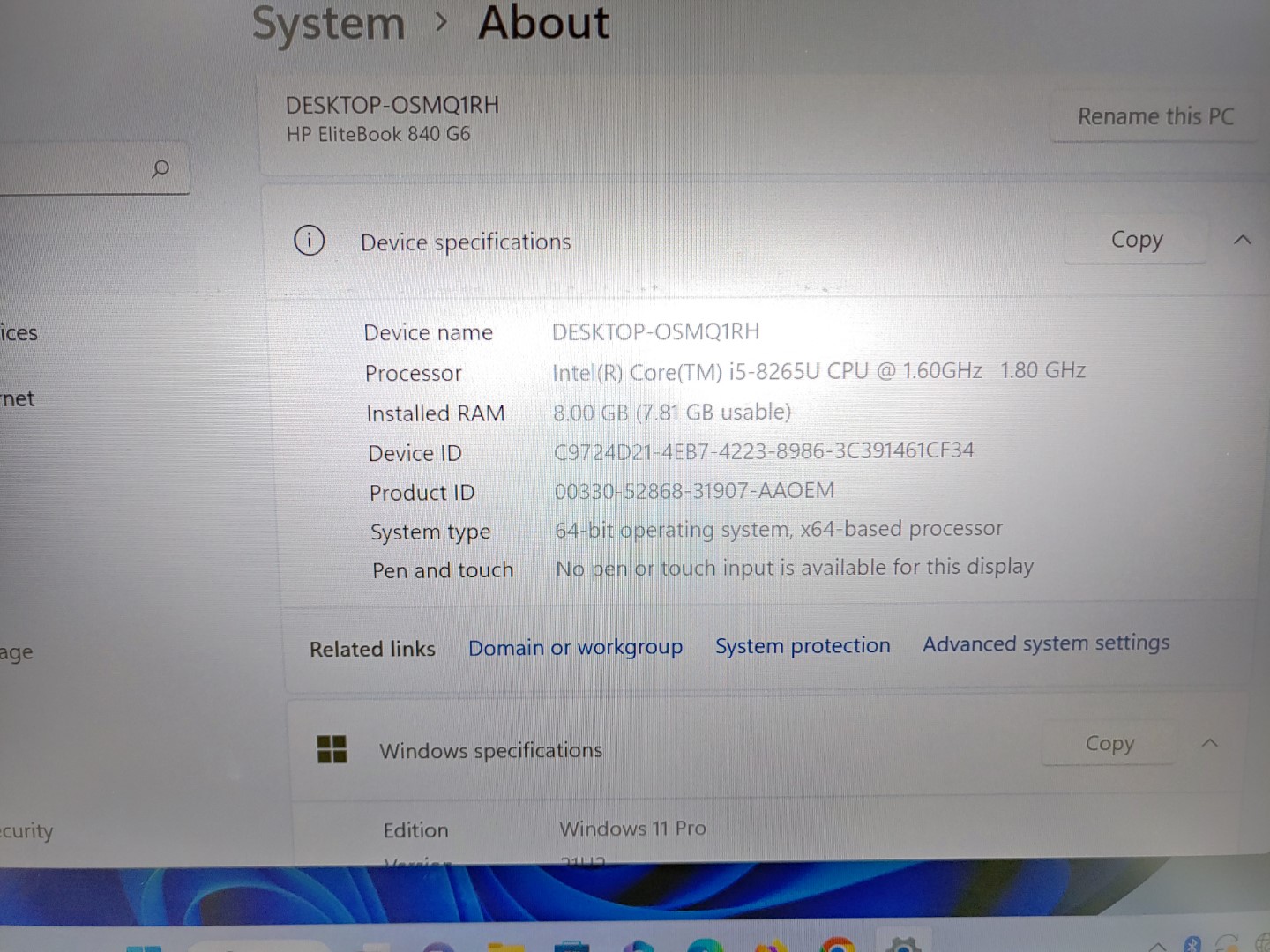Select the 8.00 GB RAM value
This screenshot has width=1270, height=952.
[672, 412]
